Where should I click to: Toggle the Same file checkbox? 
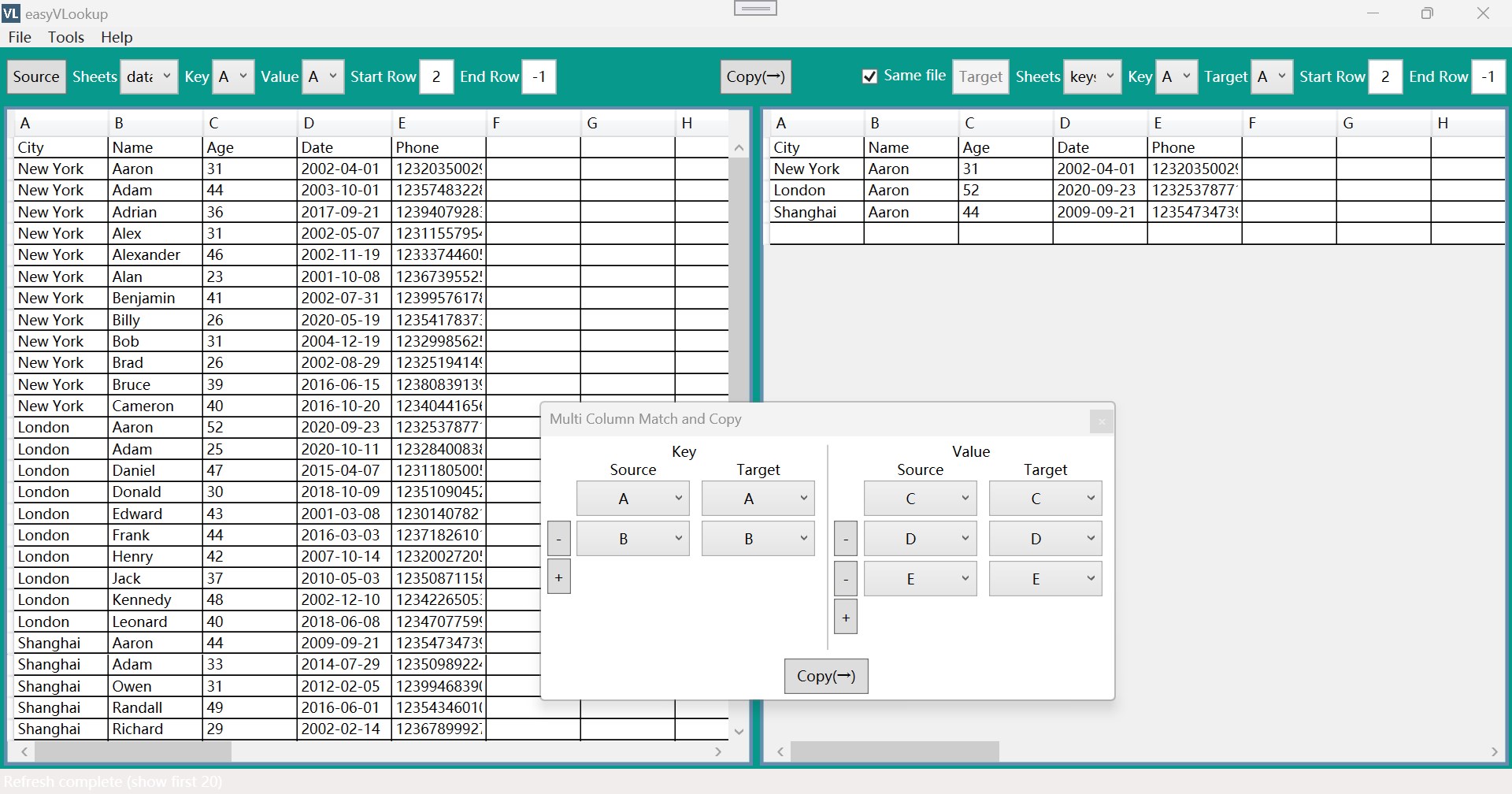tap(869, 76)
